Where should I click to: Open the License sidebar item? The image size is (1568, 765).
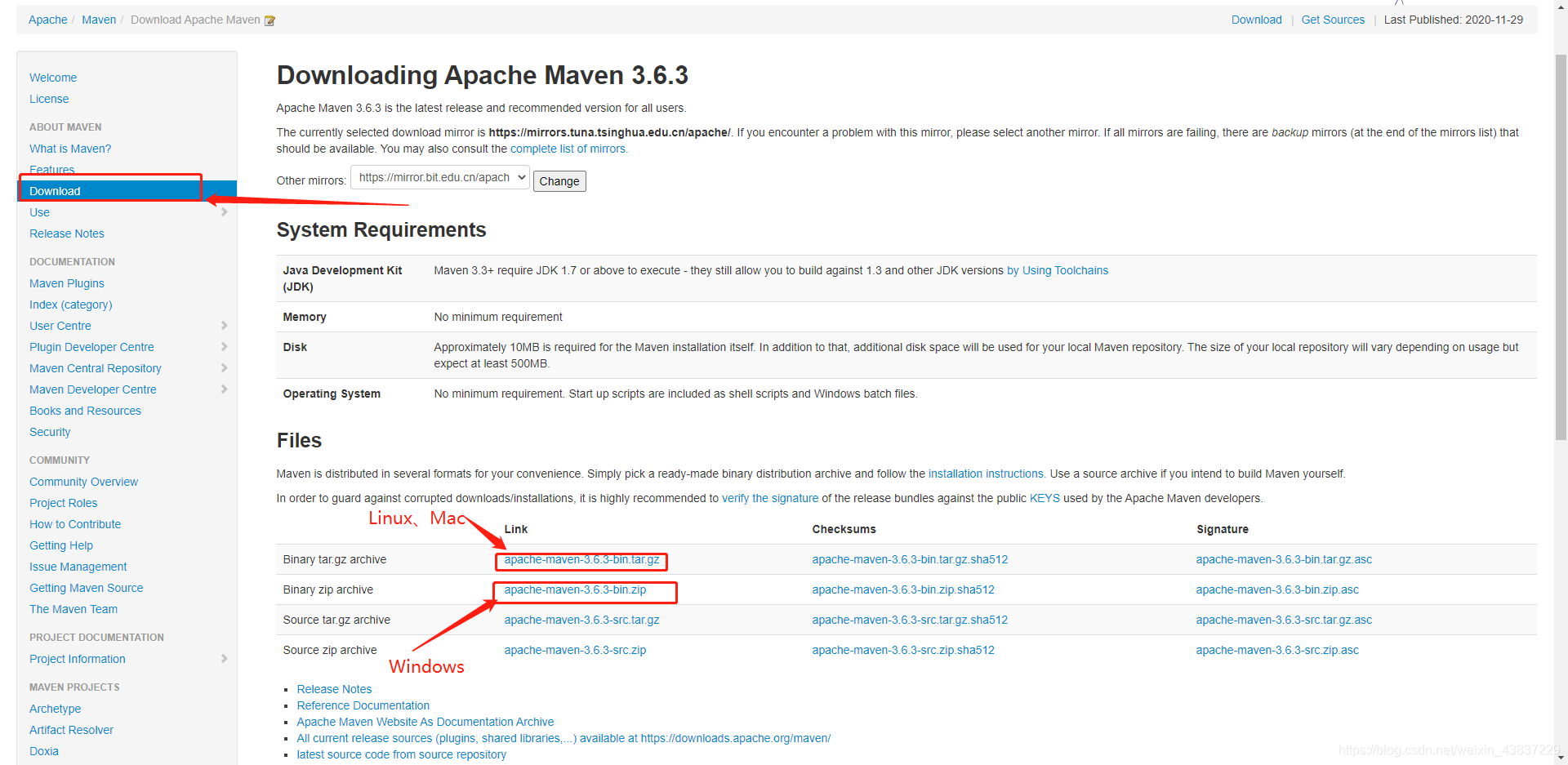[49, 99]
